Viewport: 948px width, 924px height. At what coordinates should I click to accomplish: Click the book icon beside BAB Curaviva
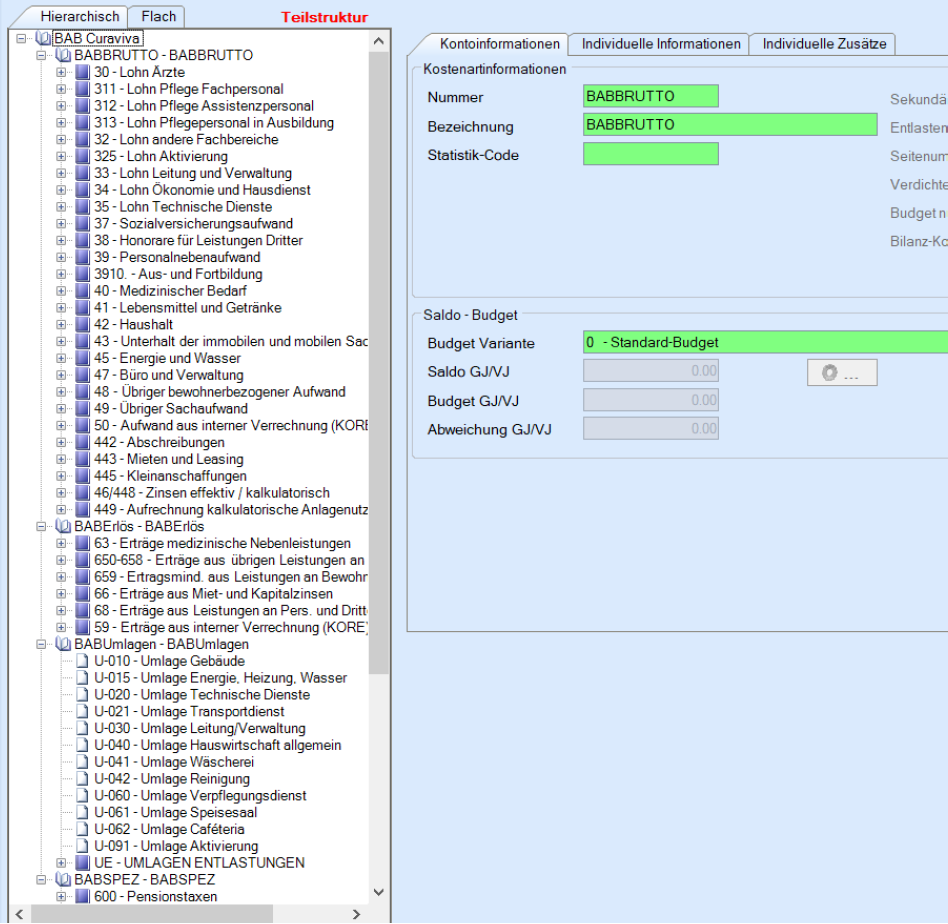tap(43, 39)
